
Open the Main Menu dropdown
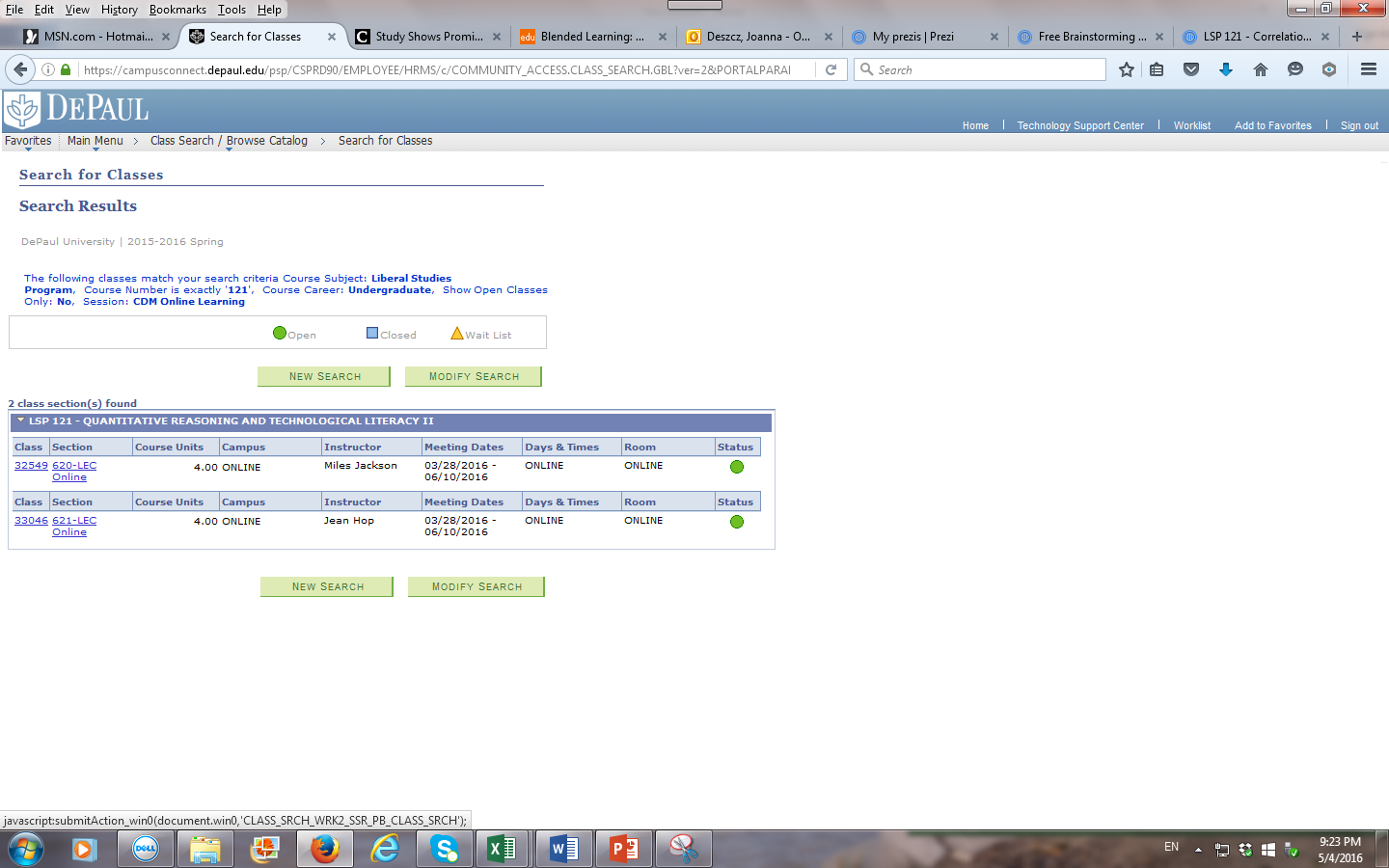click(95, 141)
